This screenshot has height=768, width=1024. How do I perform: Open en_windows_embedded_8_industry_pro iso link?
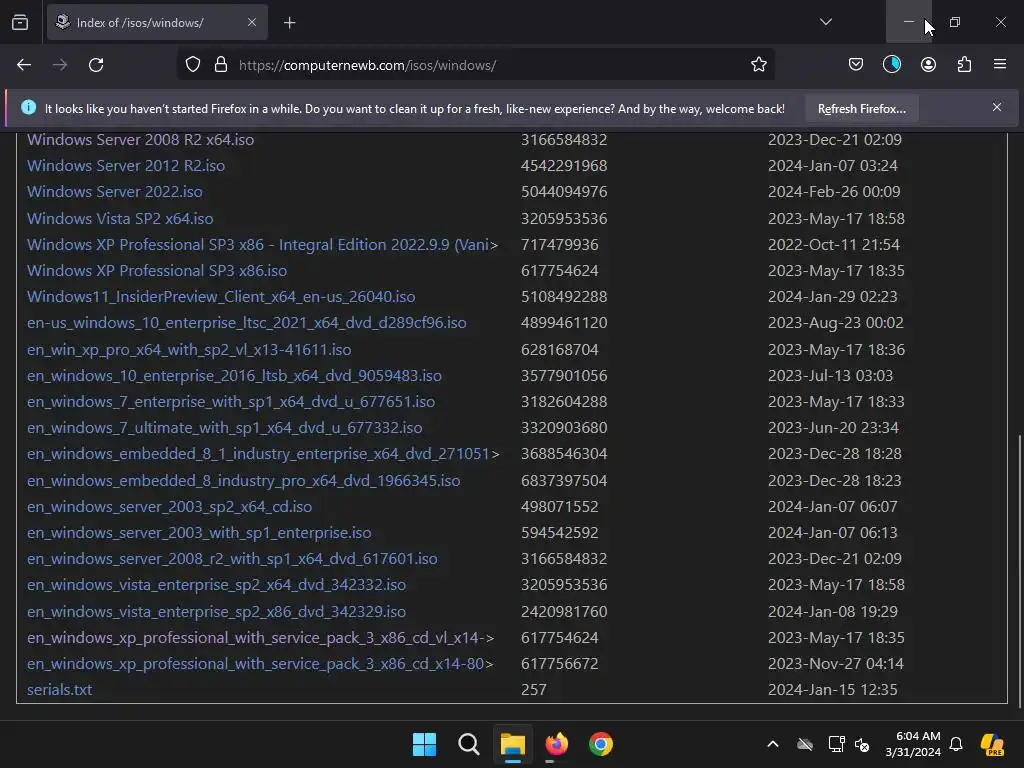click(x=244, y=481)
